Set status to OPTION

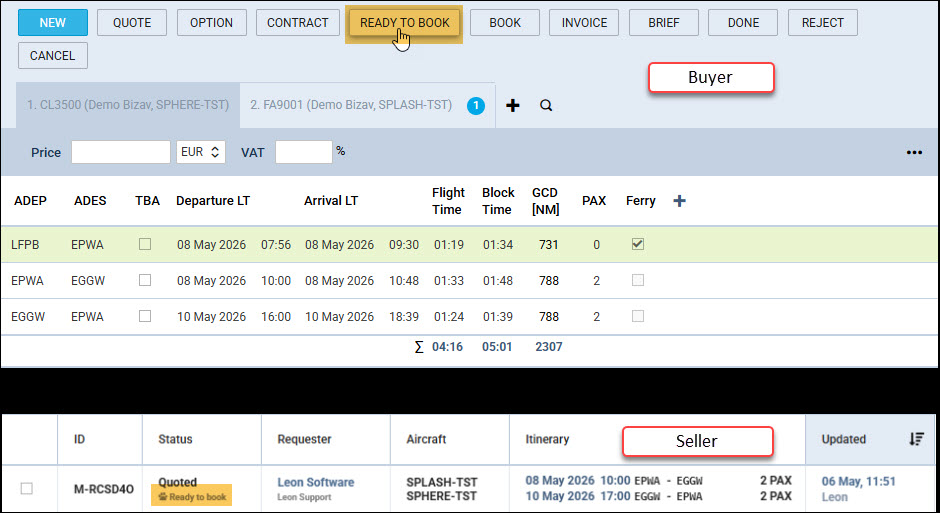(x=212, y=23)
